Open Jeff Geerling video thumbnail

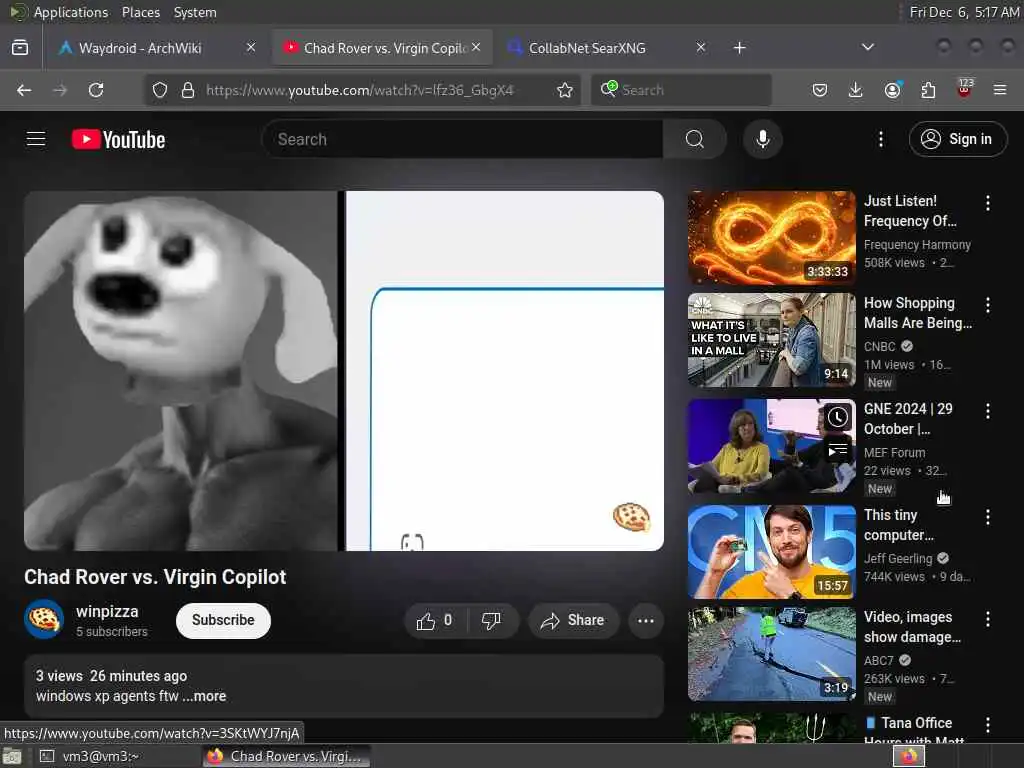[x=771, y=552]
